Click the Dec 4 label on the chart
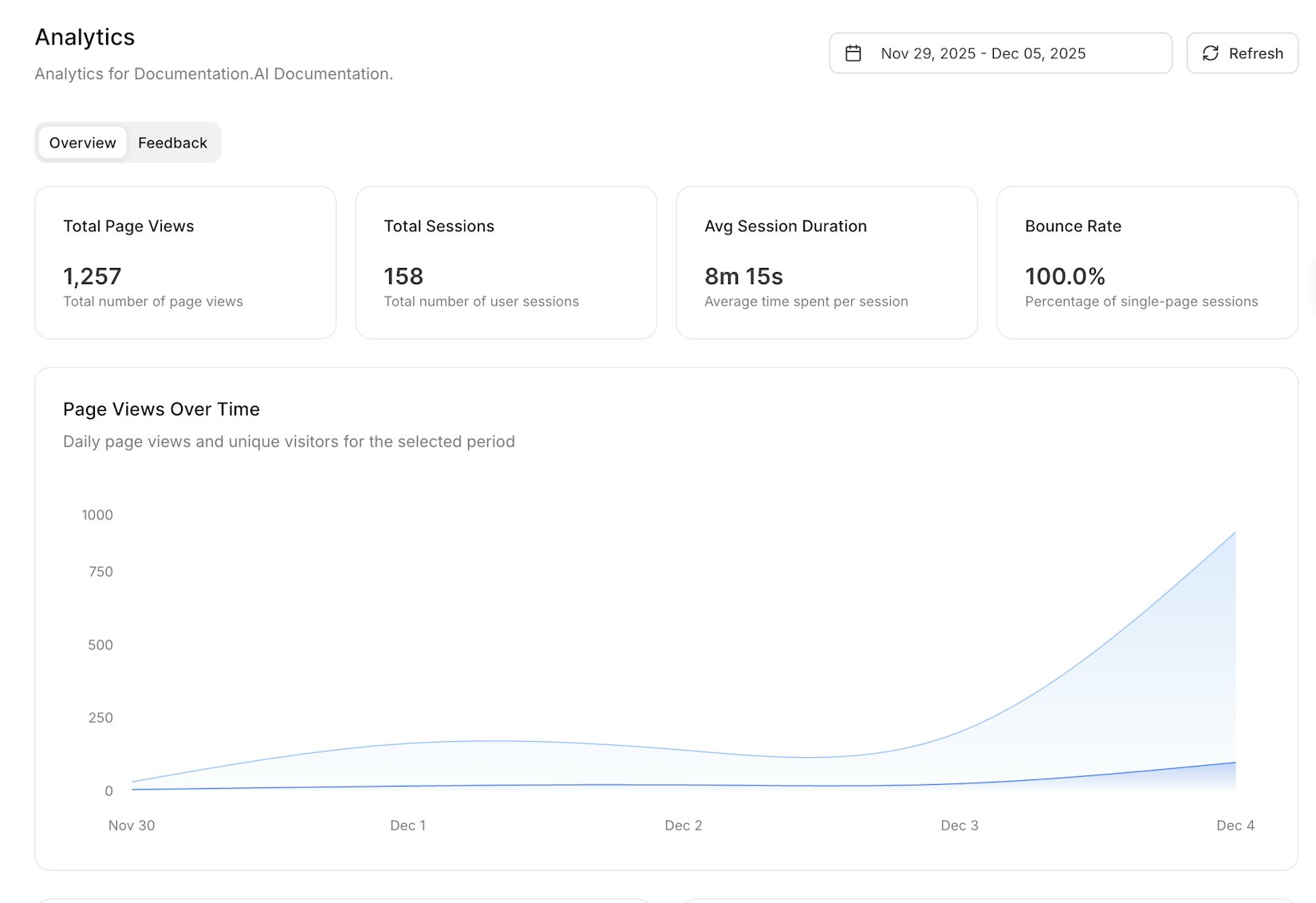This screenshot has height=903, width=1316. pyautogui.click(x=1233, y=826)
